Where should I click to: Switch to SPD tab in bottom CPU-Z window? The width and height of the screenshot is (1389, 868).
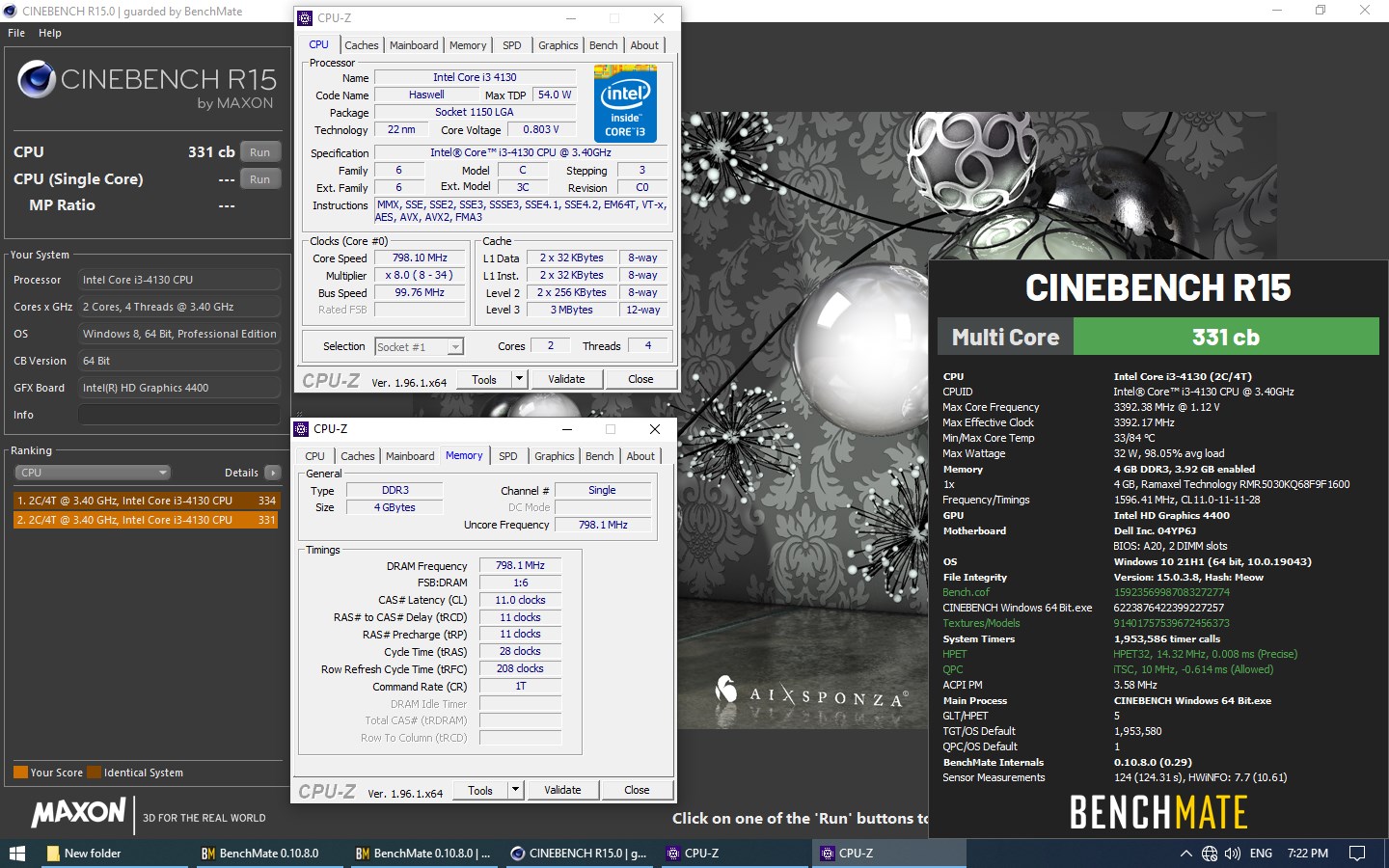click(x=508, y=456)
